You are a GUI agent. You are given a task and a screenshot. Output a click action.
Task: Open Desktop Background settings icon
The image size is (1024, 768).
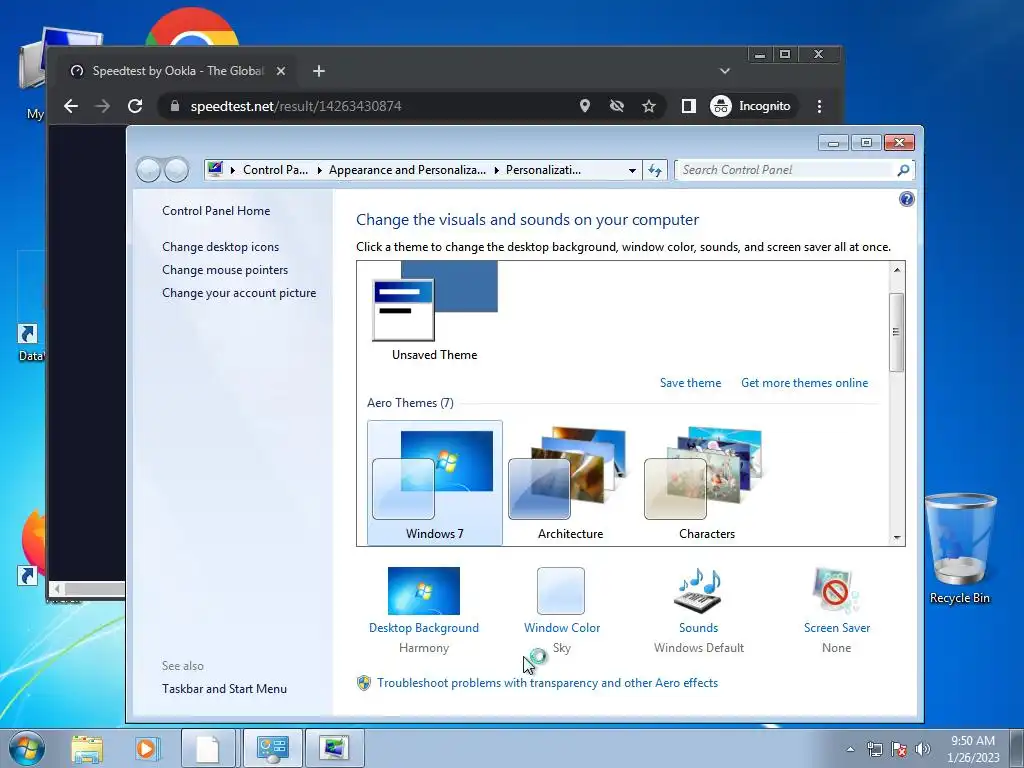(424, 590)
